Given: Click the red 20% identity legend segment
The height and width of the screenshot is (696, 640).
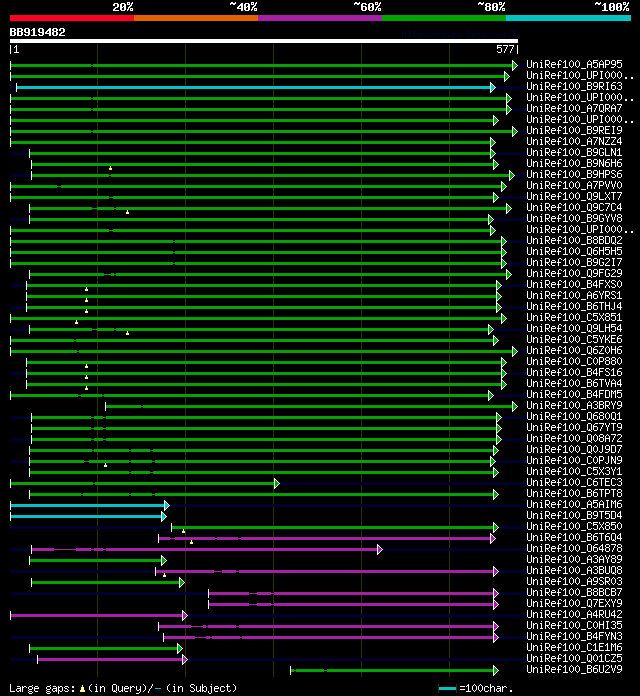Looking at the screenshot, I should 72,18.
